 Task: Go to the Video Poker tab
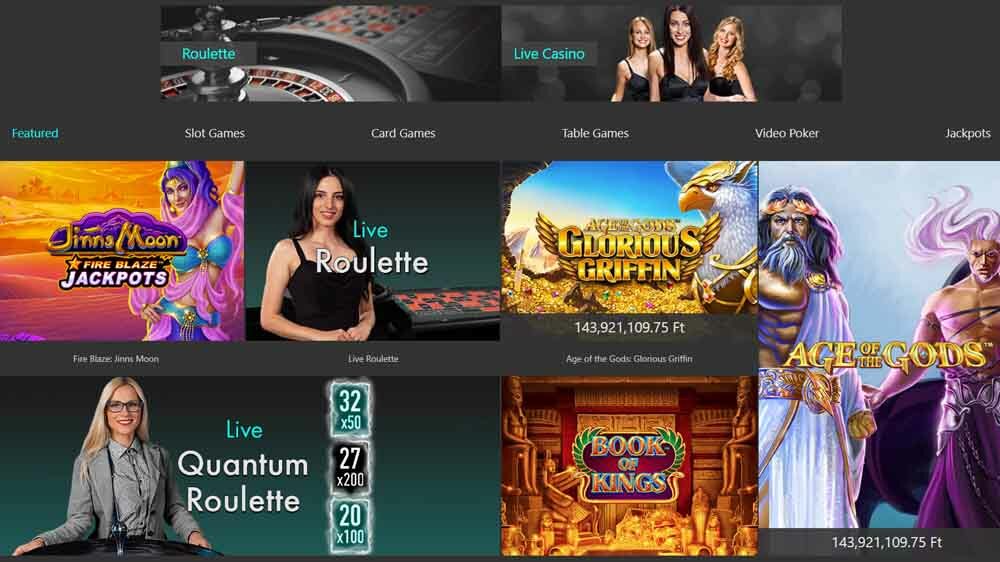tap(787, 133)
